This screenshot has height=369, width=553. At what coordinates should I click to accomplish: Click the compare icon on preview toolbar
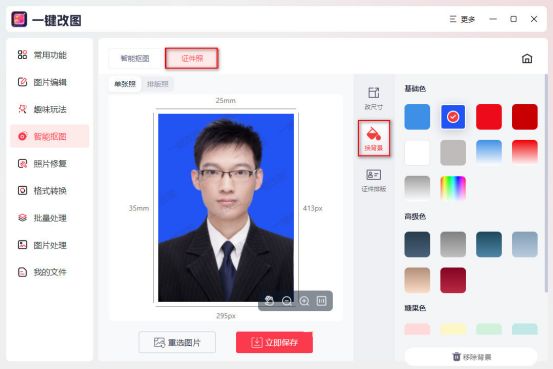(321, 301)
